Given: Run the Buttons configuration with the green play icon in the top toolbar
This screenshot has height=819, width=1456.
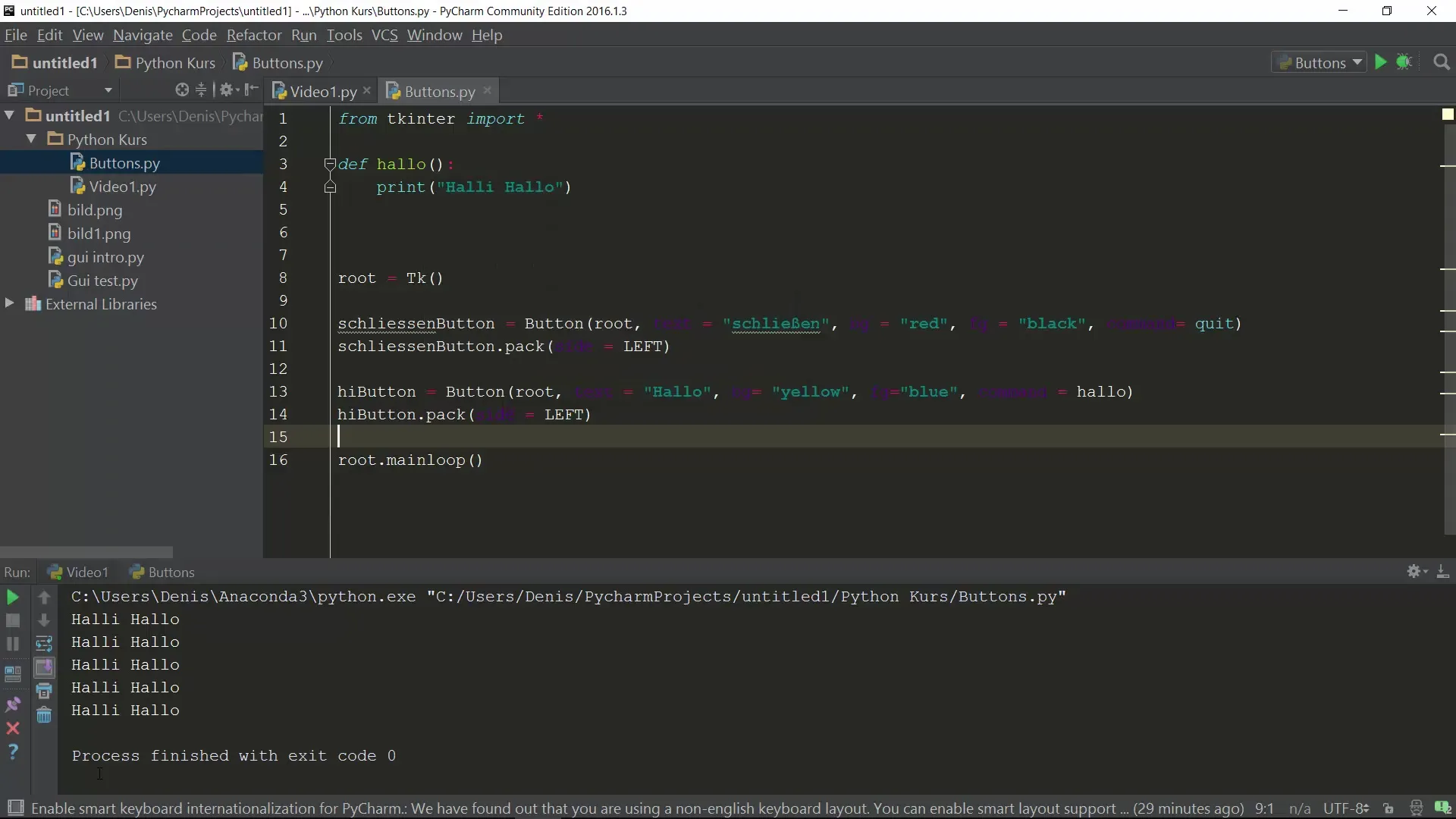Looking at the screenshot, I should (1380, 62).
